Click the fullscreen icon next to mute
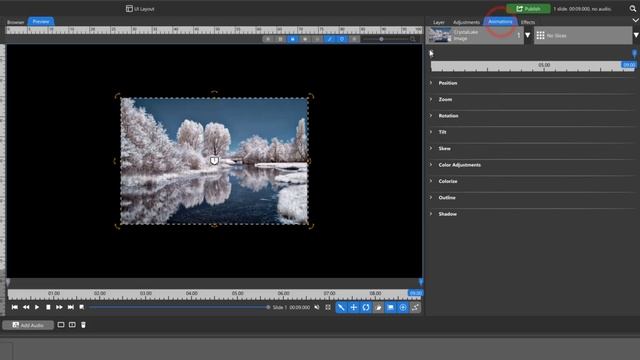Screen dimensions: 640x360 (328, 307)
